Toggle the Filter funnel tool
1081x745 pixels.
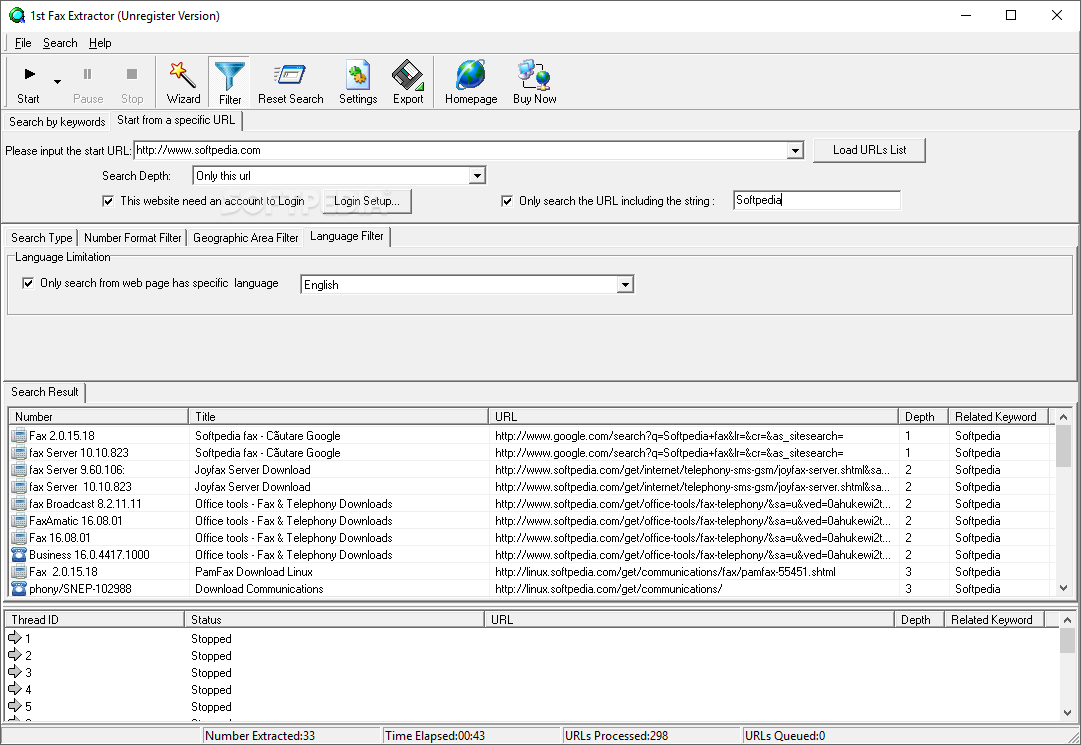pyautogui.click(x=230, y=83)
